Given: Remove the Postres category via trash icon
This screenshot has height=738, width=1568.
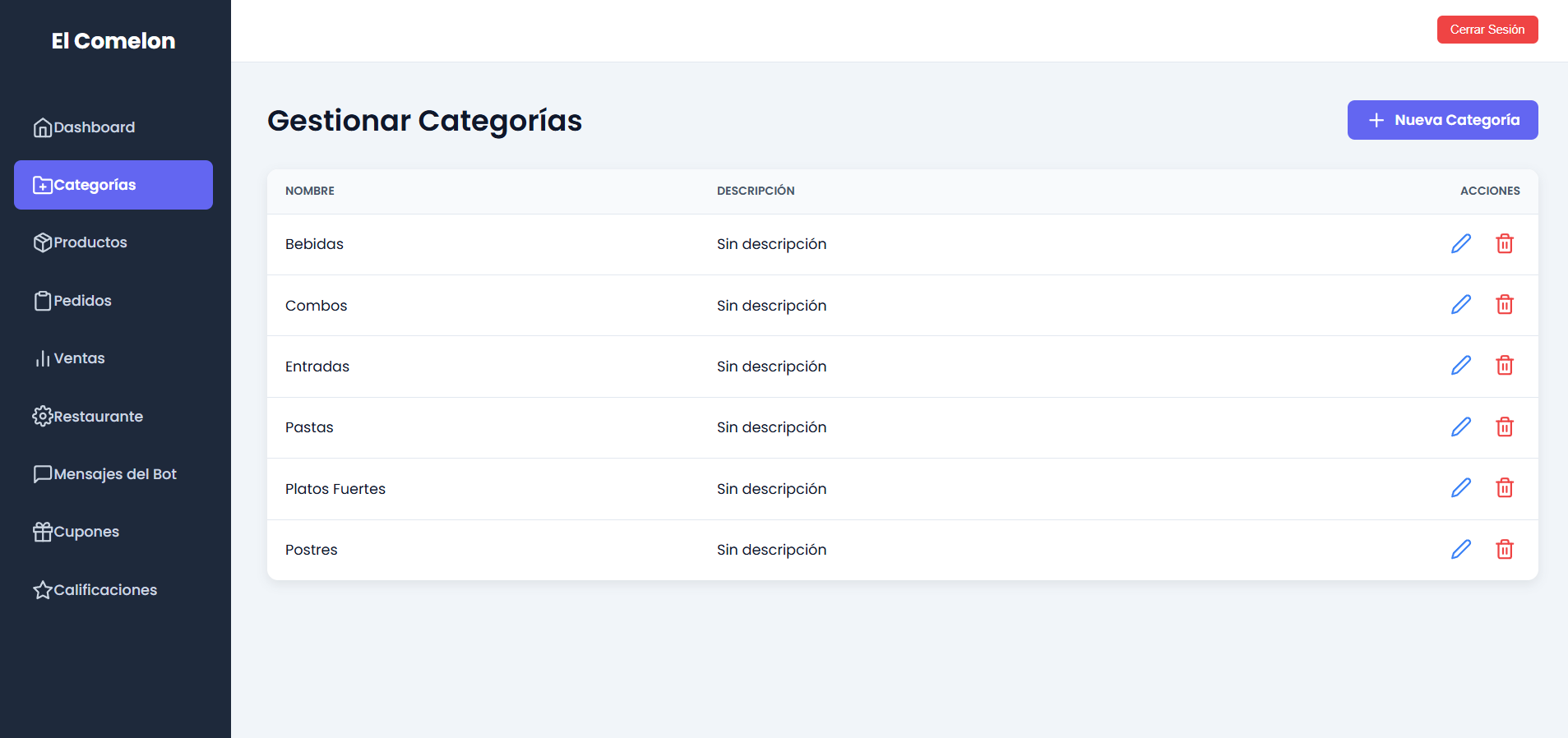Looking at the screenshot, I should (x=1504, y=550).
